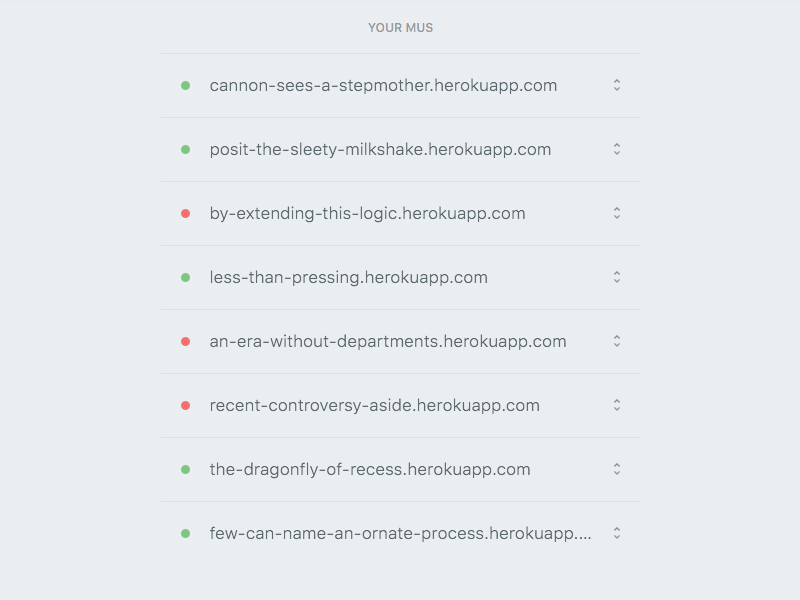This screenshot has width=800, height=600.
Task: Click red status dot for recent-controversy-aside
Action: [185, 406]
